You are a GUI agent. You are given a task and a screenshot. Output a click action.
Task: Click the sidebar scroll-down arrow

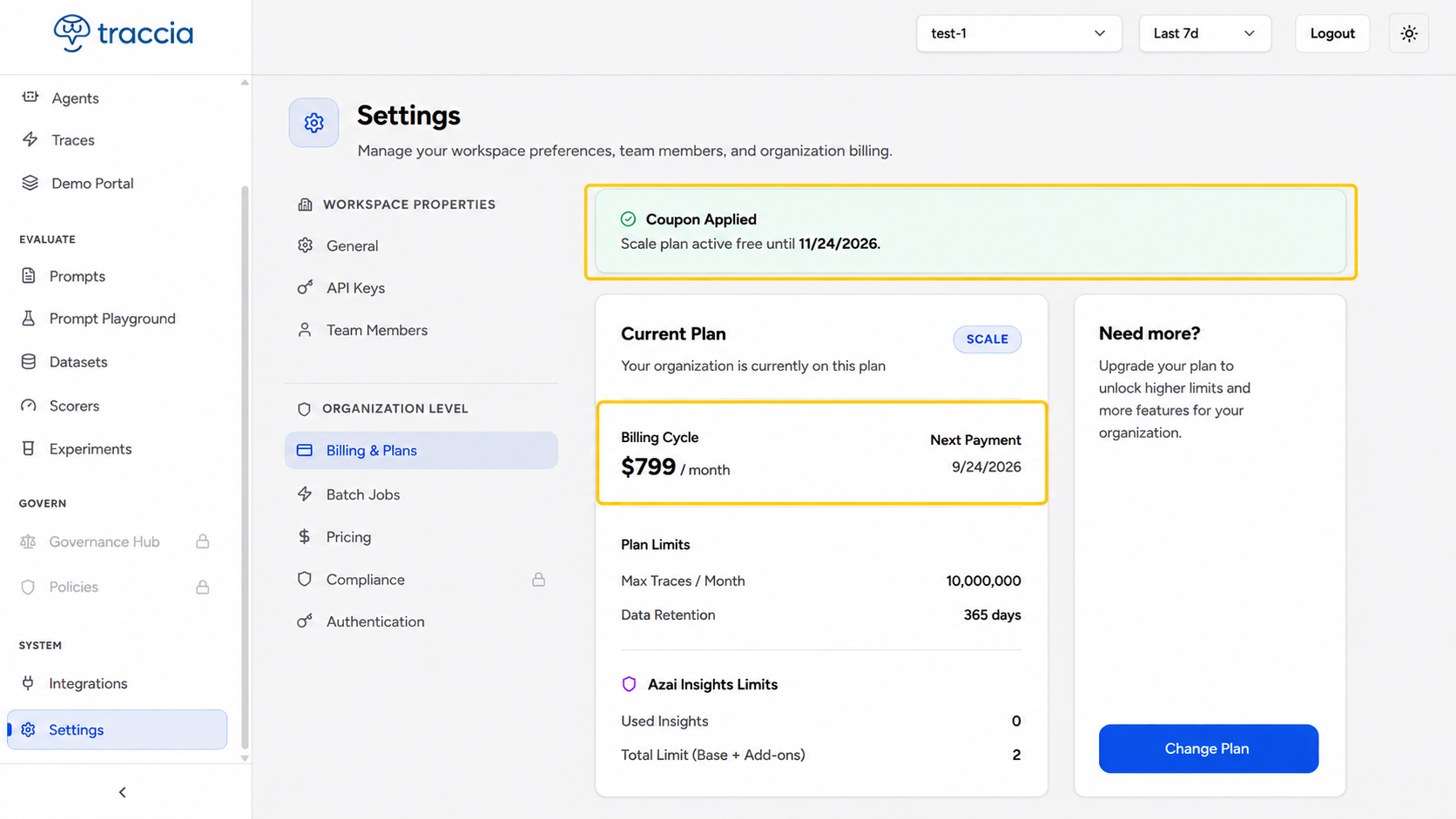245,758
